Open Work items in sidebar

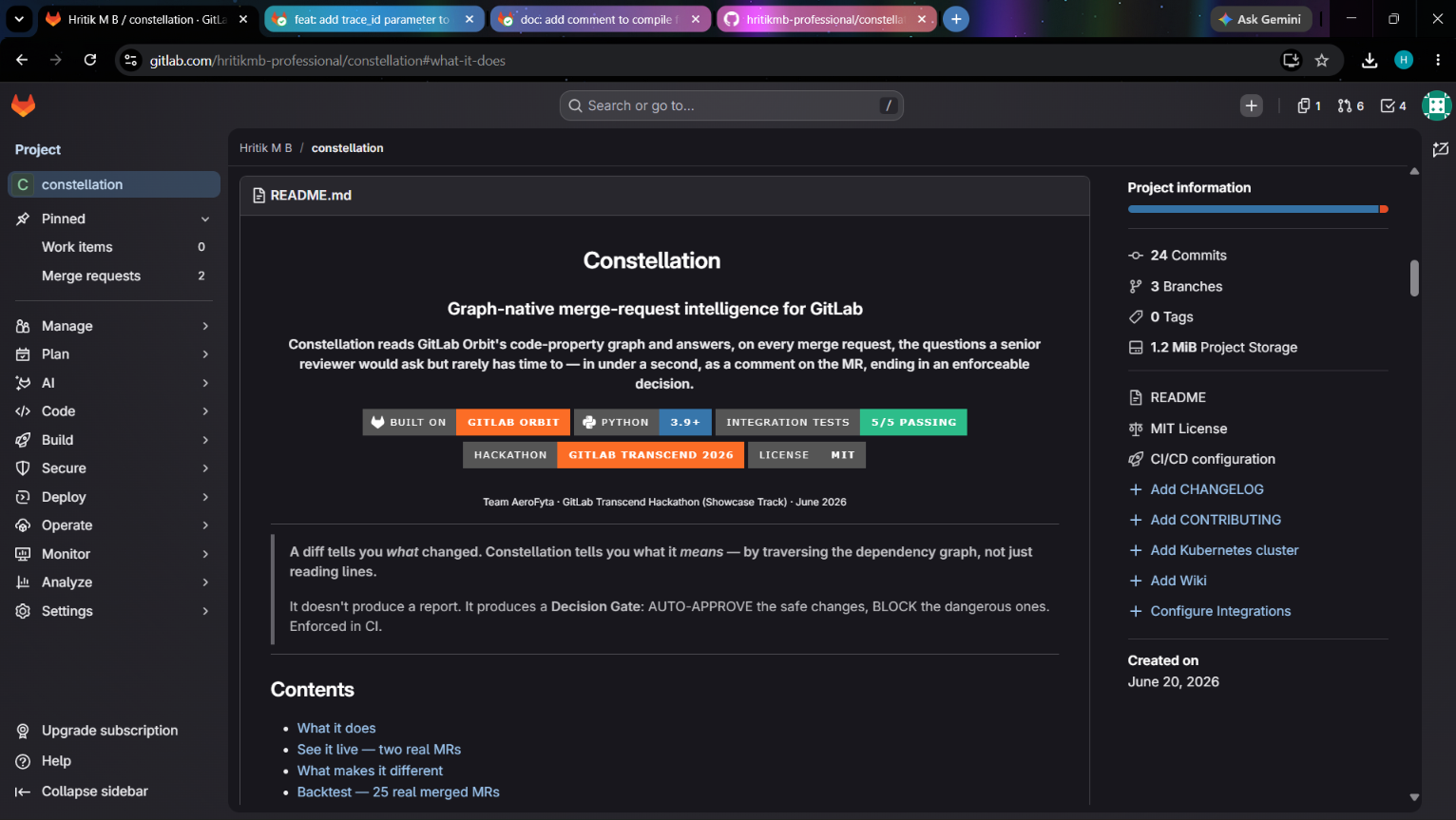point(114,247)
